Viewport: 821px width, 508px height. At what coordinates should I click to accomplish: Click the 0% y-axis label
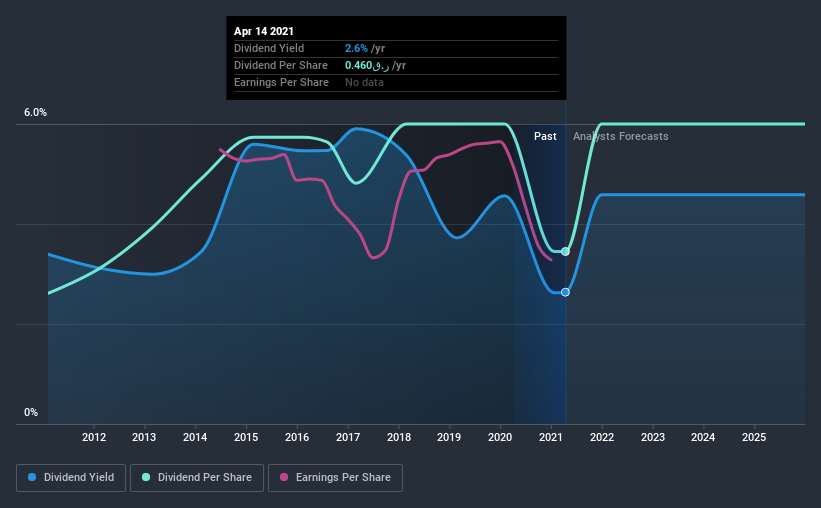tap(31, 413)
